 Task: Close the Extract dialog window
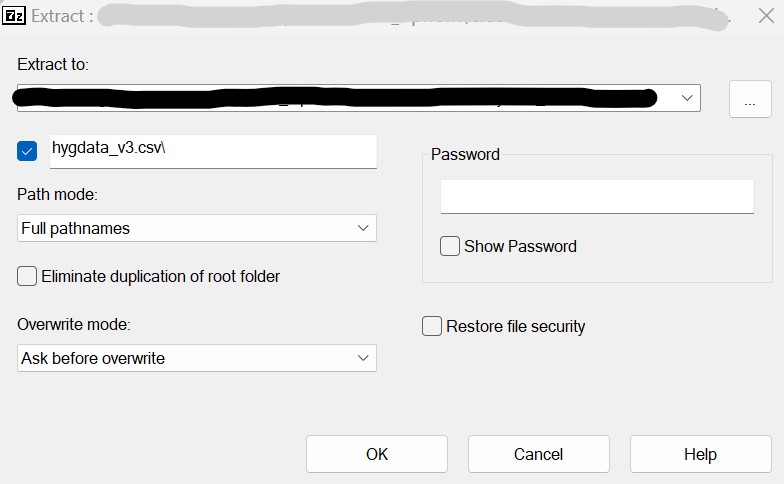click(x=765, y=16)
